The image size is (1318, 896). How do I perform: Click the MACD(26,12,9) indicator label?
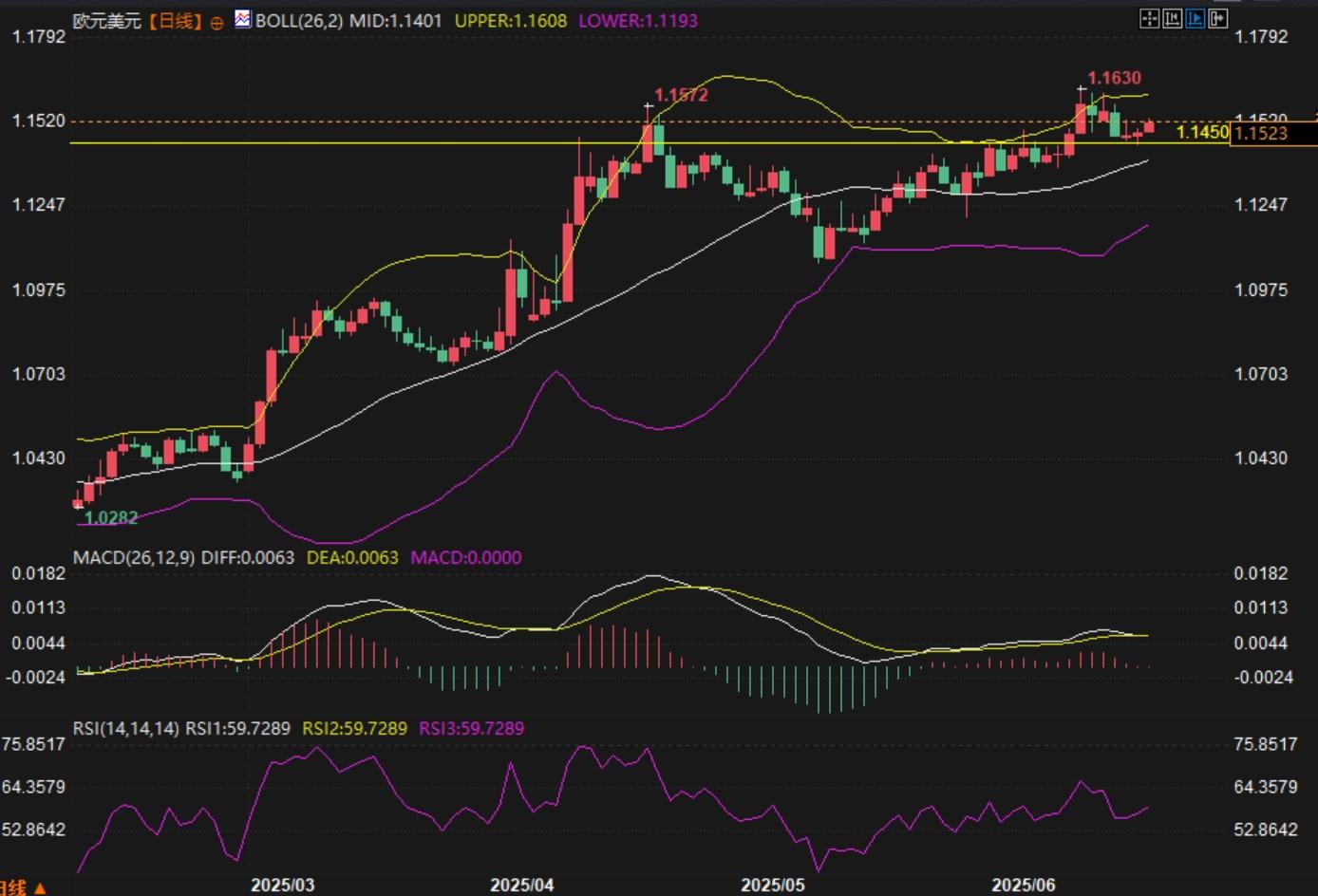134,557
